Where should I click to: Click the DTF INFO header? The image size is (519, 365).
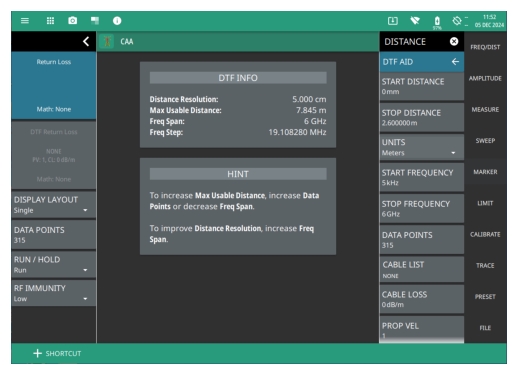[238, 78]
